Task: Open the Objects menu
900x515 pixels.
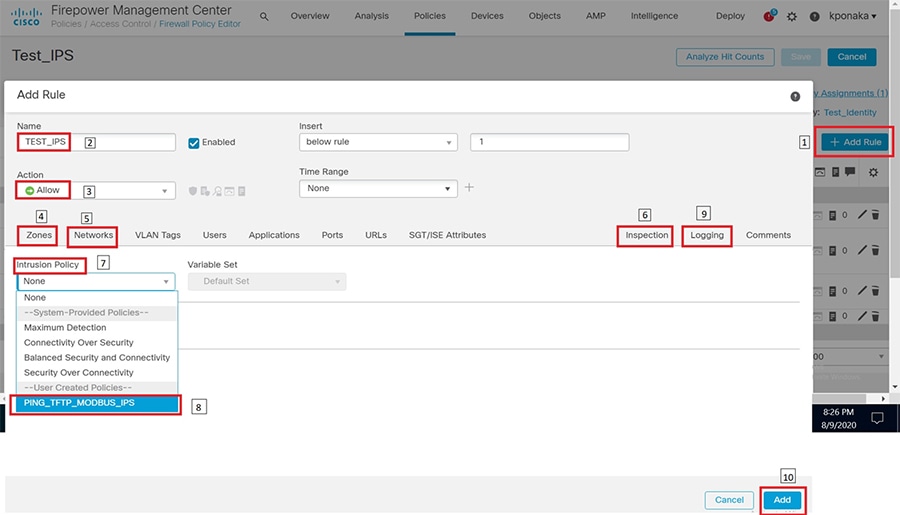Action: coord(545,16)
